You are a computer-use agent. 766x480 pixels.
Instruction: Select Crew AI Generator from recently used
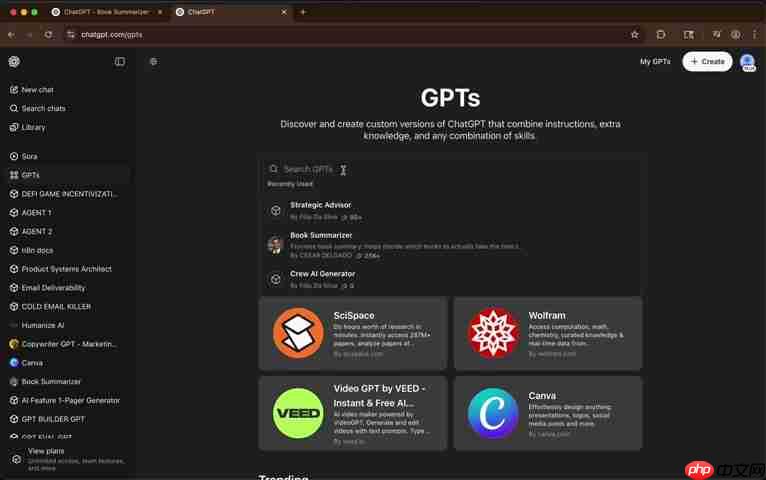[x=449, y=279]
